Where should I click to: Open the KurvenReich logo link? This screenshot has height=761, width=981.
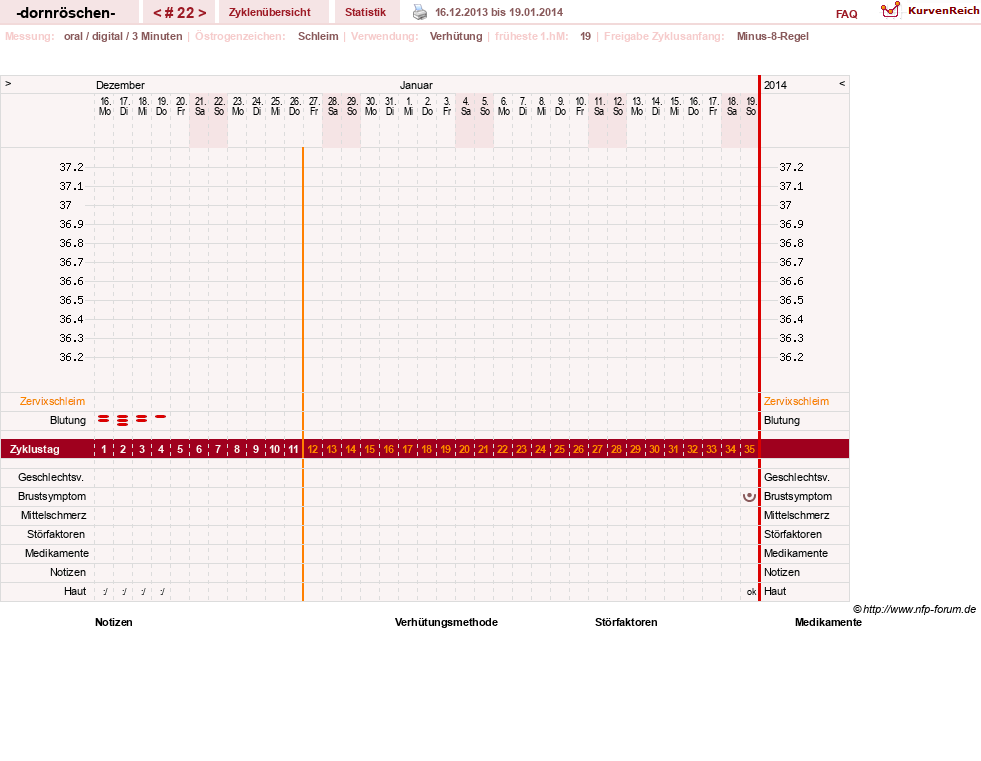click(x=929, y=11)
